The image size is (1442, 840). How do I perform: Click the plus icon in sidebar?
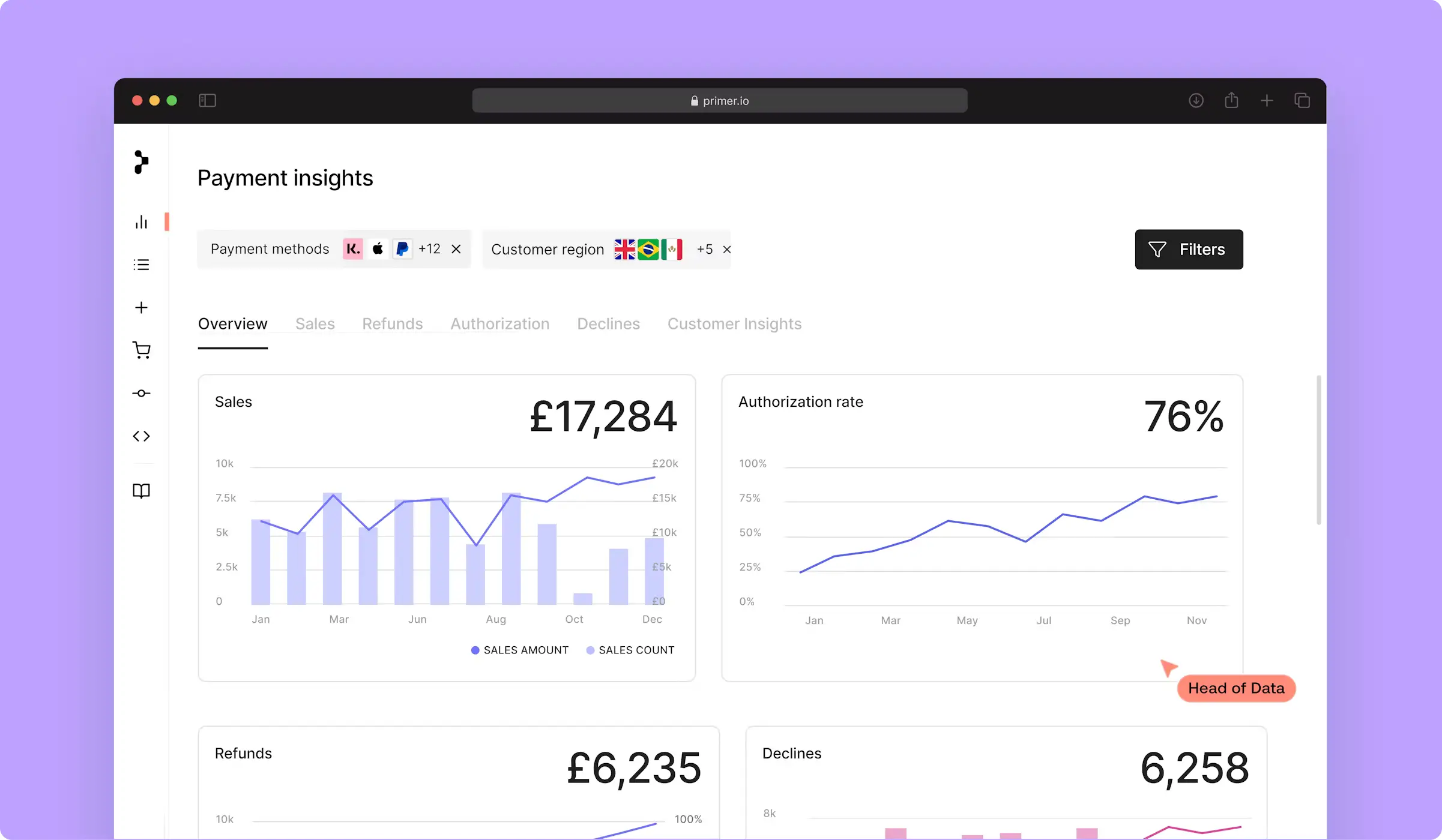pyautogui.click(x=141, y=308)
